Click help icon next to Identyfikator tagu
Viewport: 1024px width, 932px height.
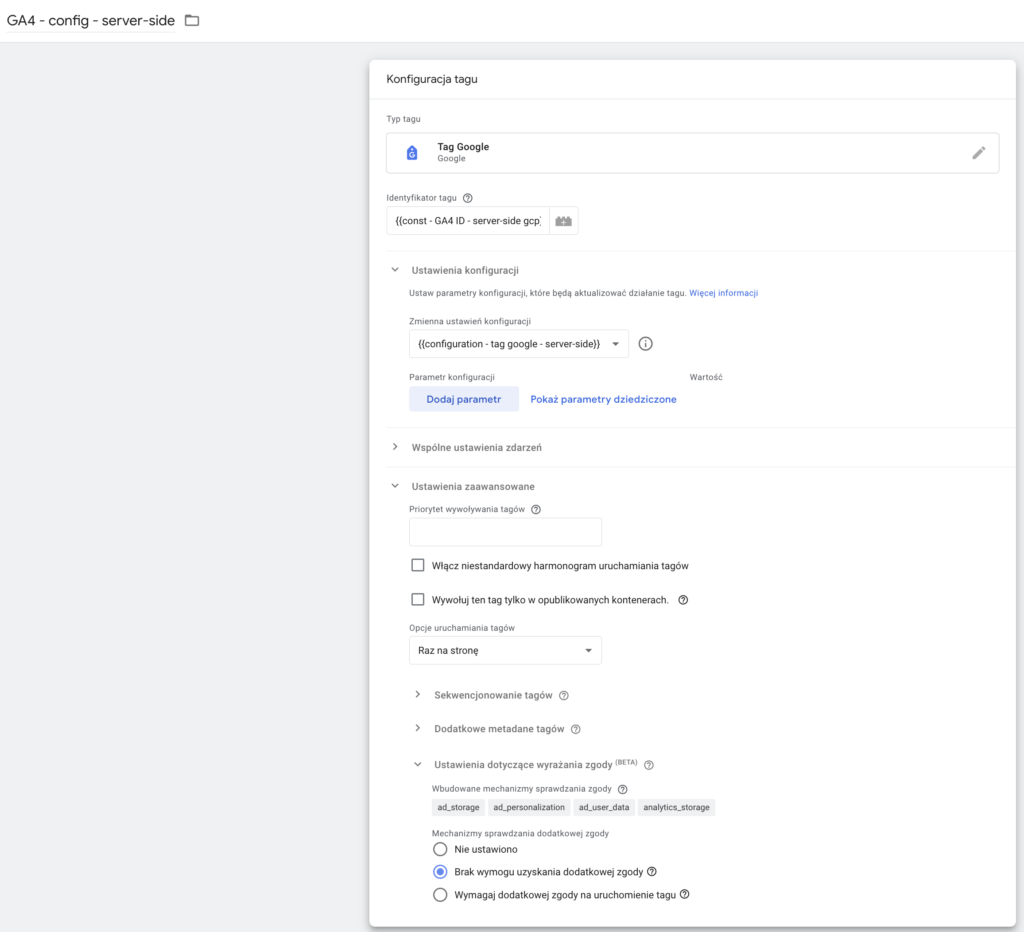click(x=468, y=198)
